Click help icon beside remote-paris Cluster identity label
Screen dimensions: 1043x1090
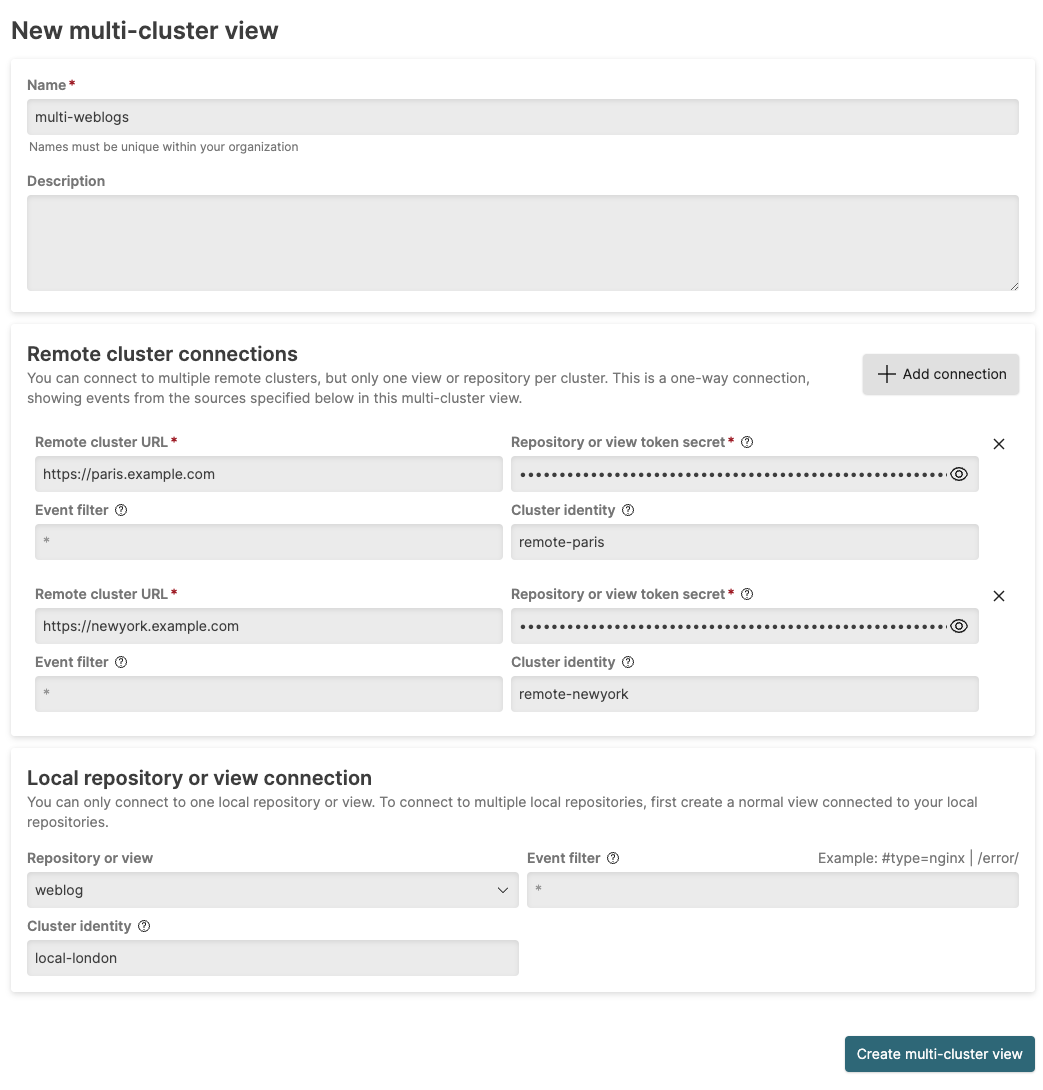(628, 510)
